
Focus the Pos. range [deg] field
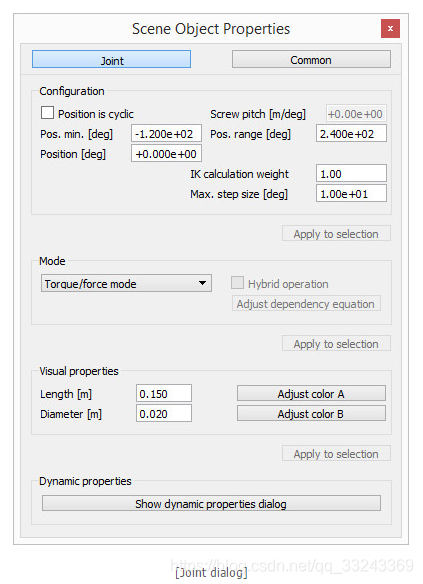click(352, 133)
